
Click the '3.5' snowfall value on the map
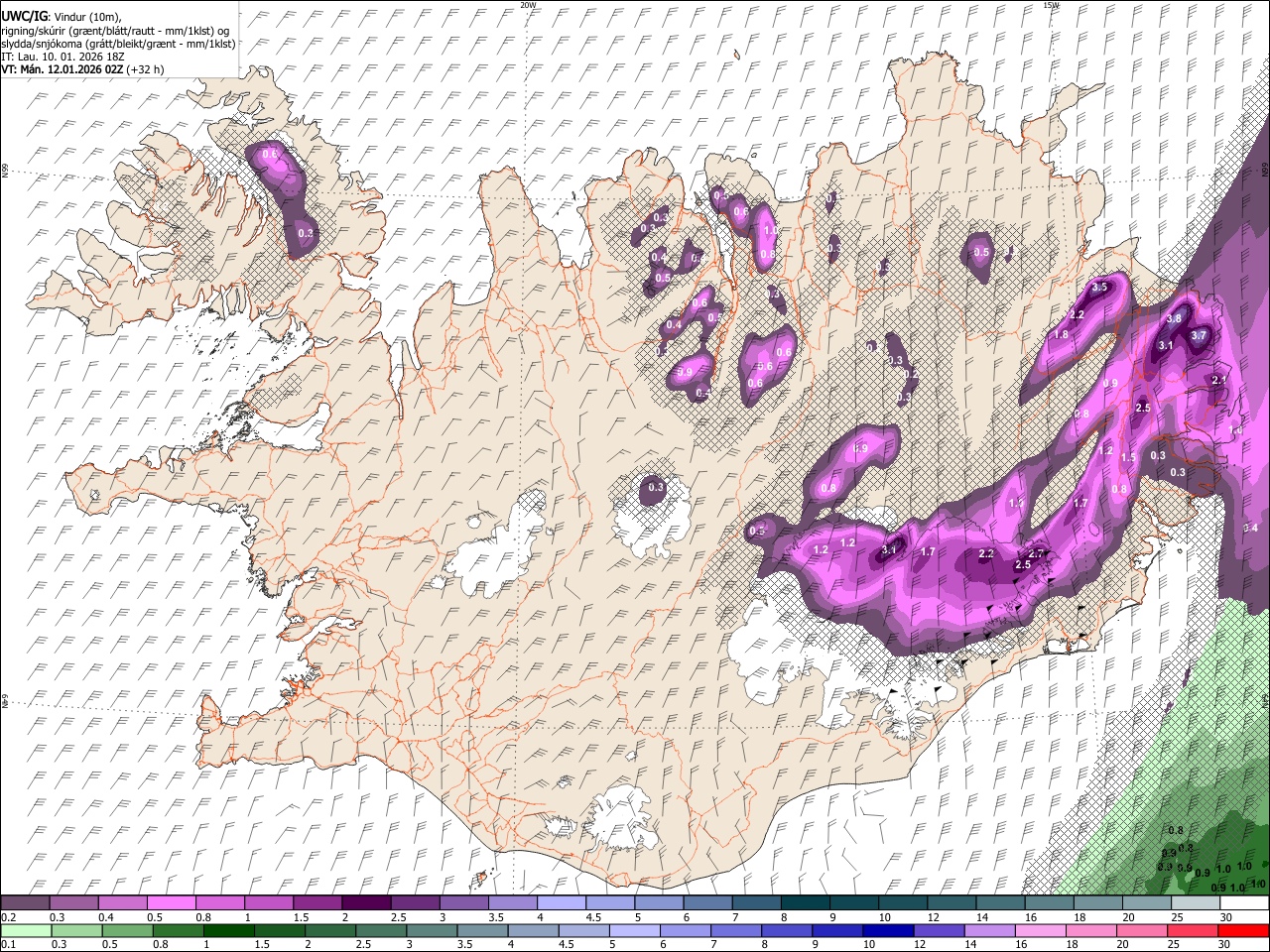[x=1099, y=288]
